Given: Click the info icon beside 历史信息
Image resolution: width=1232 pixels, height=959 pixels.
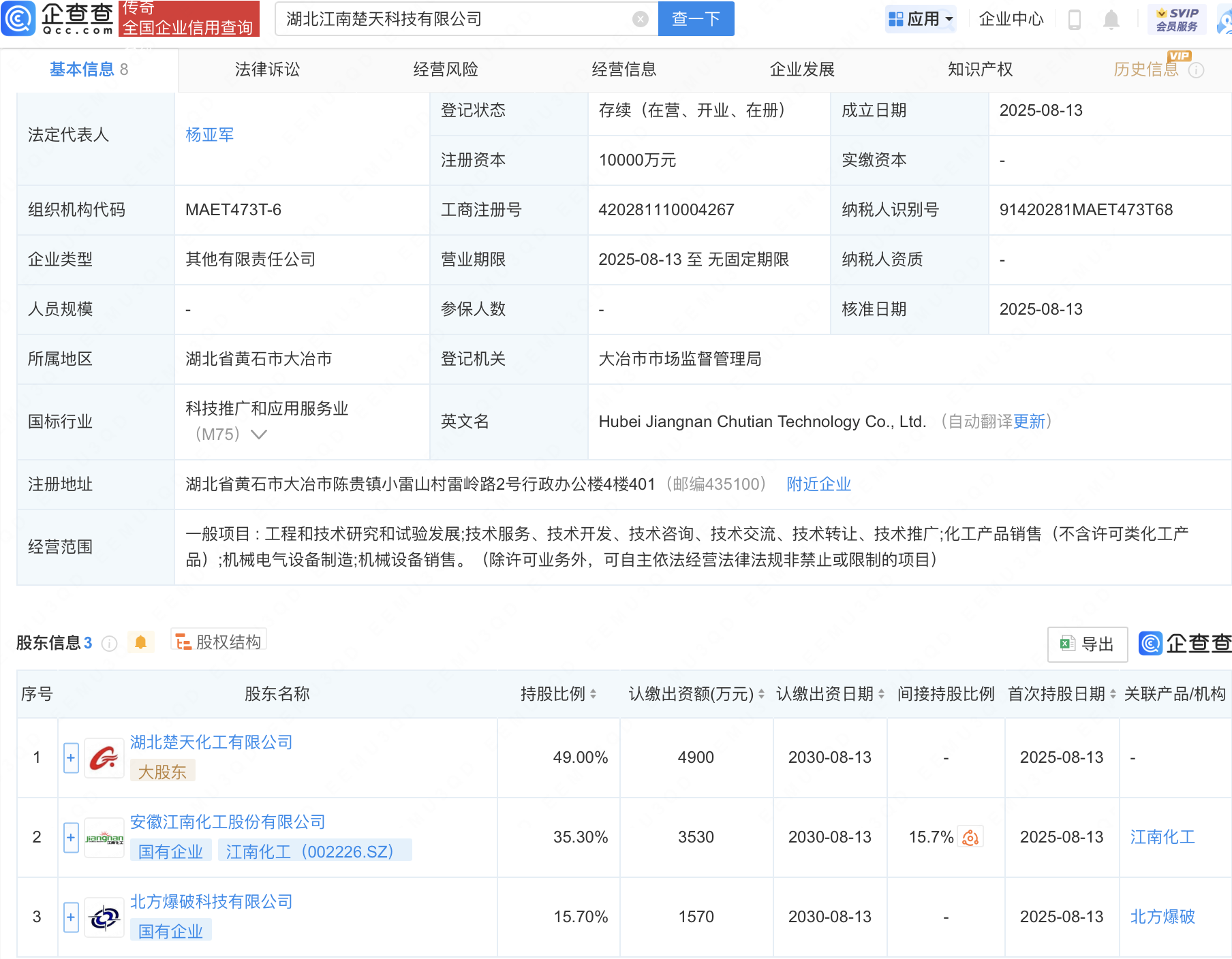Looking at the screenshot, I should coord(1197,70).
